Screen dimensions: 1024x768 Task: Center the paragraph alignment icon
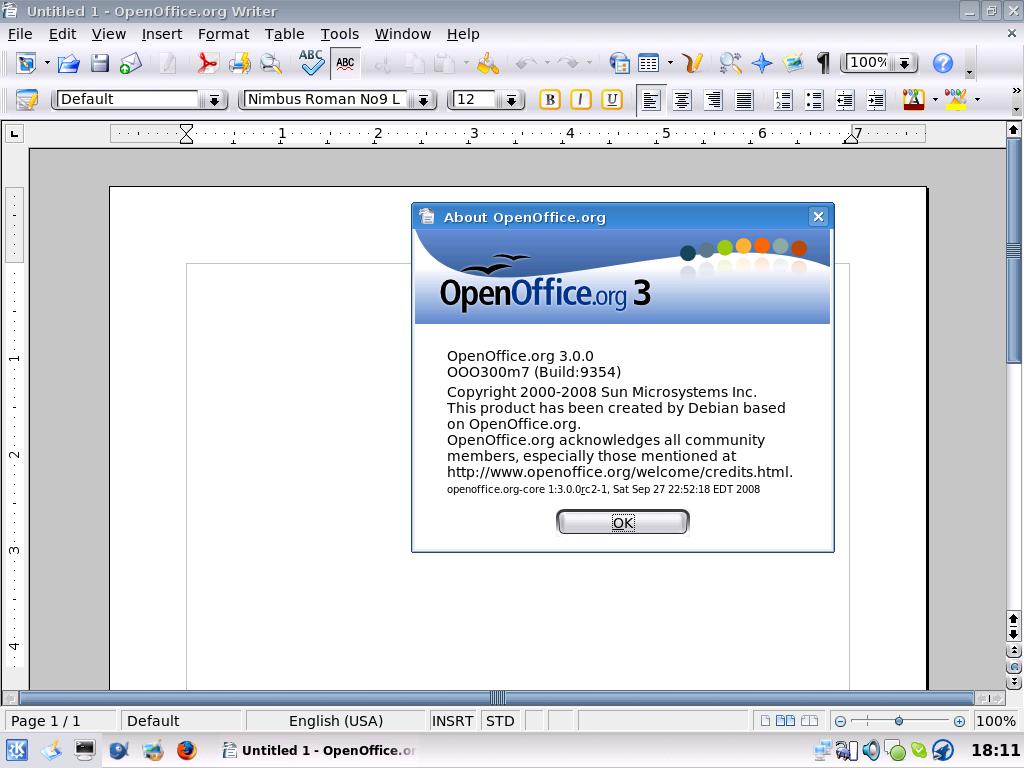point(682,100)
